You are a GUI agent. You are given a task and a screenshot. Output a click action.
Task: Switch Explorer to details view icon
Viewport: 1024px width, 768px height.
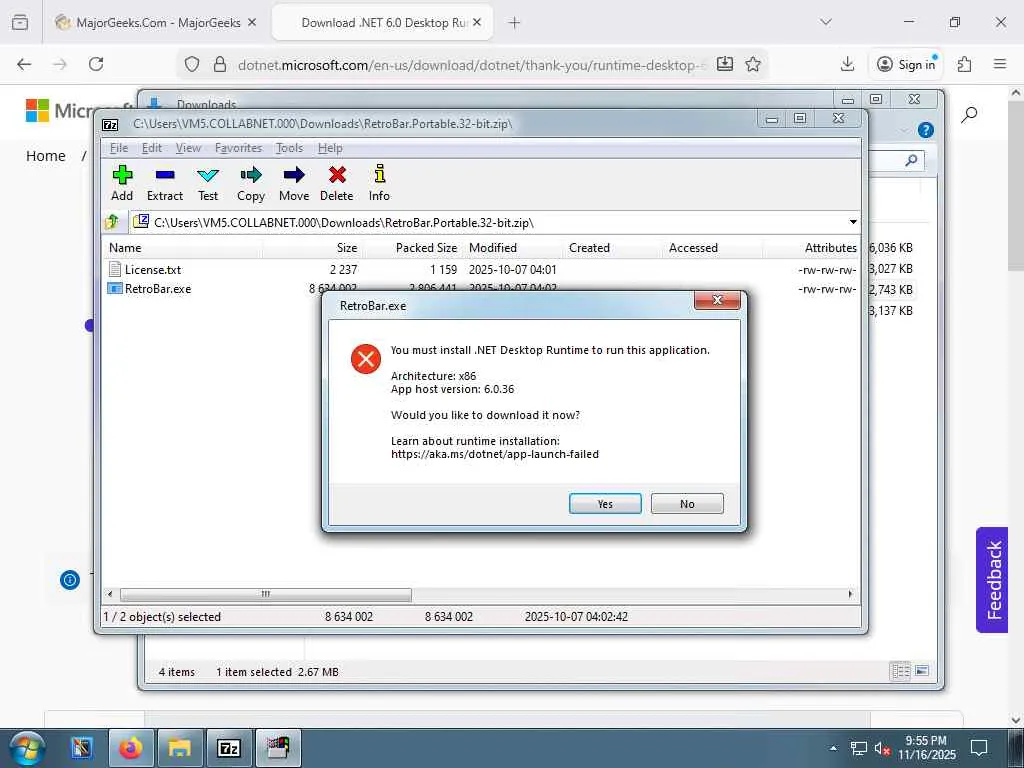pyautogui.click(x=901, y=671)
